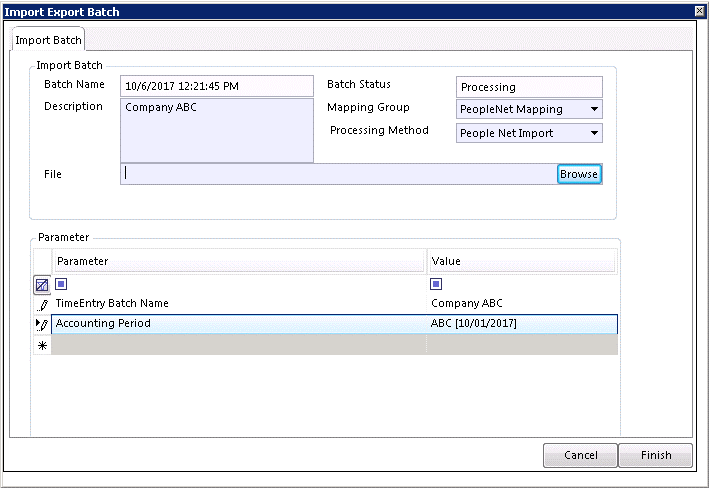Click the Batch Name input field

pos(217,86)
